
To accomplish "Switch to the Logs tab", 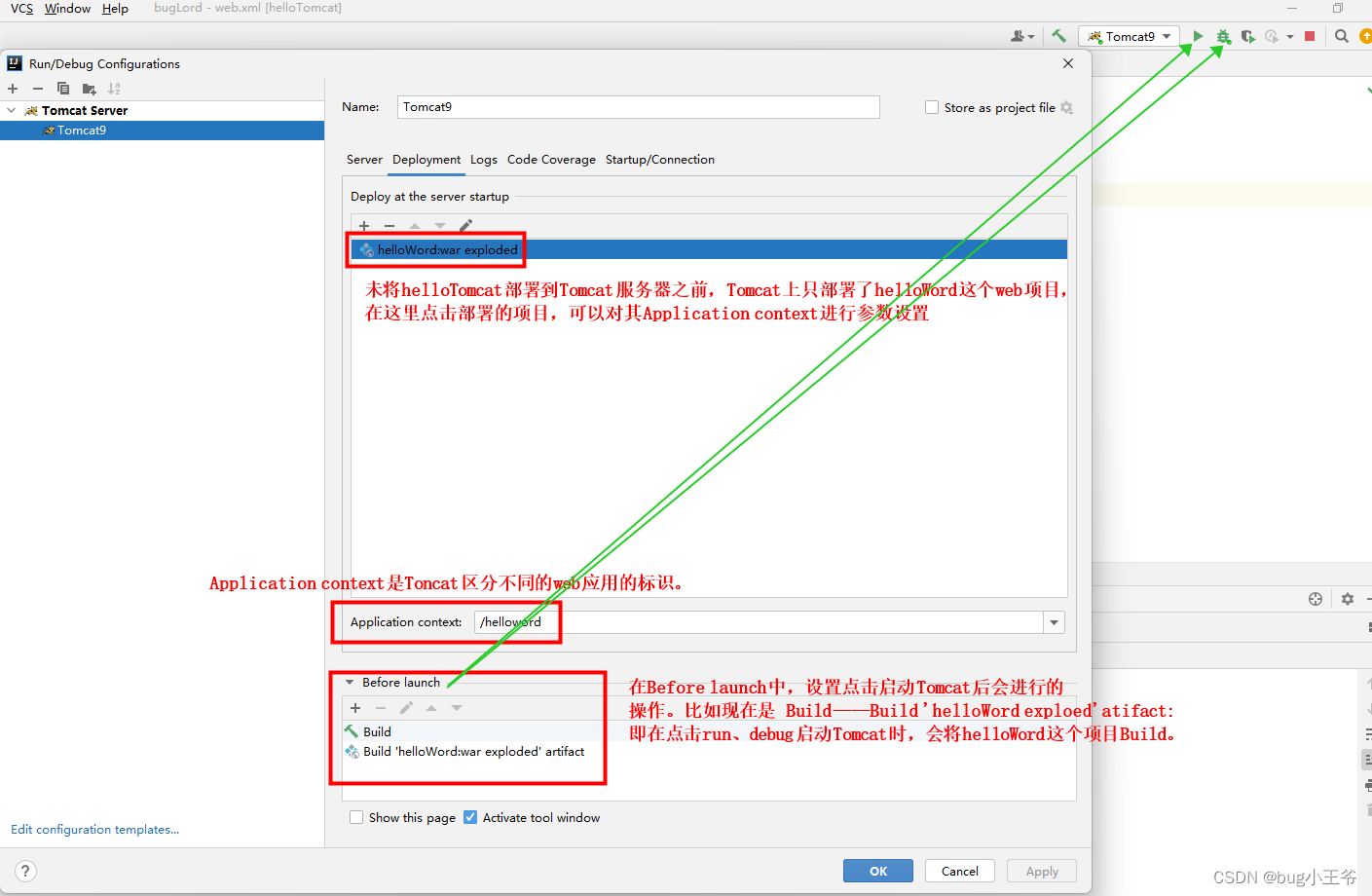I will (483, 160).
